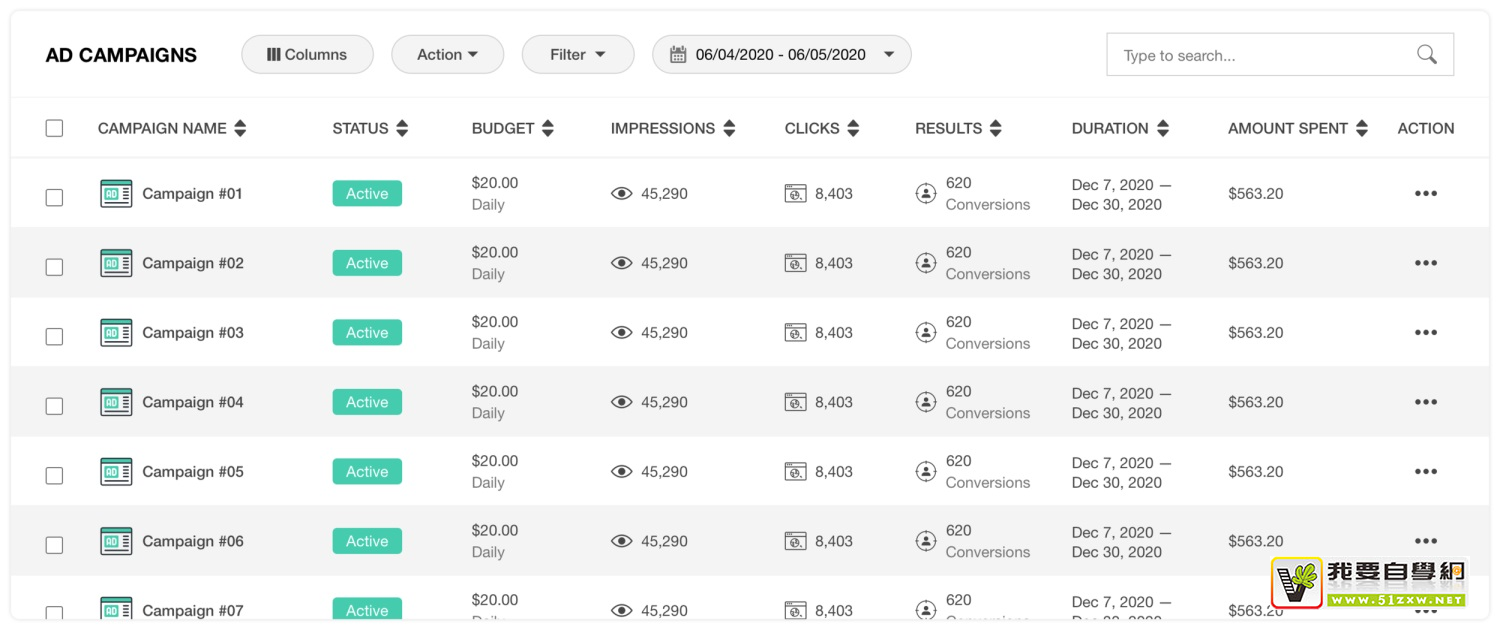The image size is (1500, 630).
Task: Open the Campaign #06 name link
Action: coord(193,541)
